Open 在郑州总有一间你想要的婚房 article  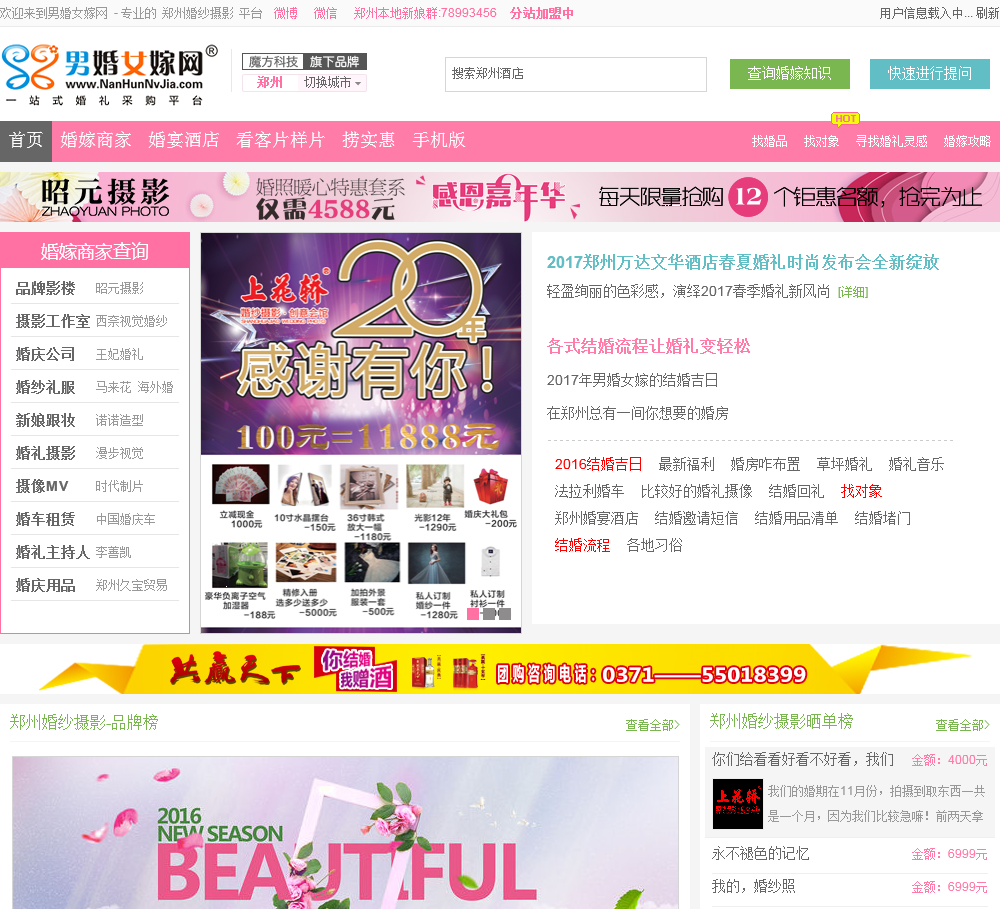click(x=637, y=413)
